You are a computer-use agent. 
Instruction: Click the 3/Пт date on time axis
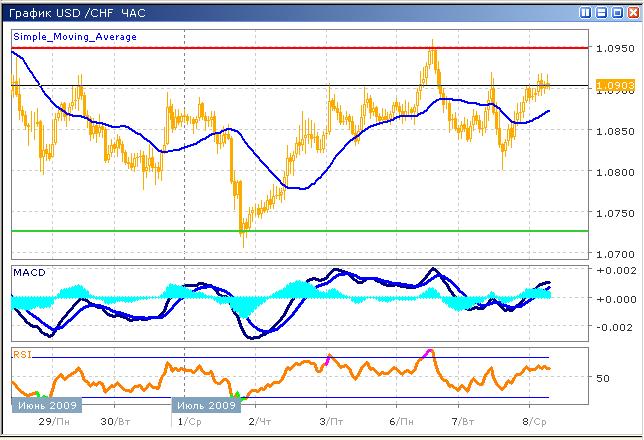tap(329, 424)
